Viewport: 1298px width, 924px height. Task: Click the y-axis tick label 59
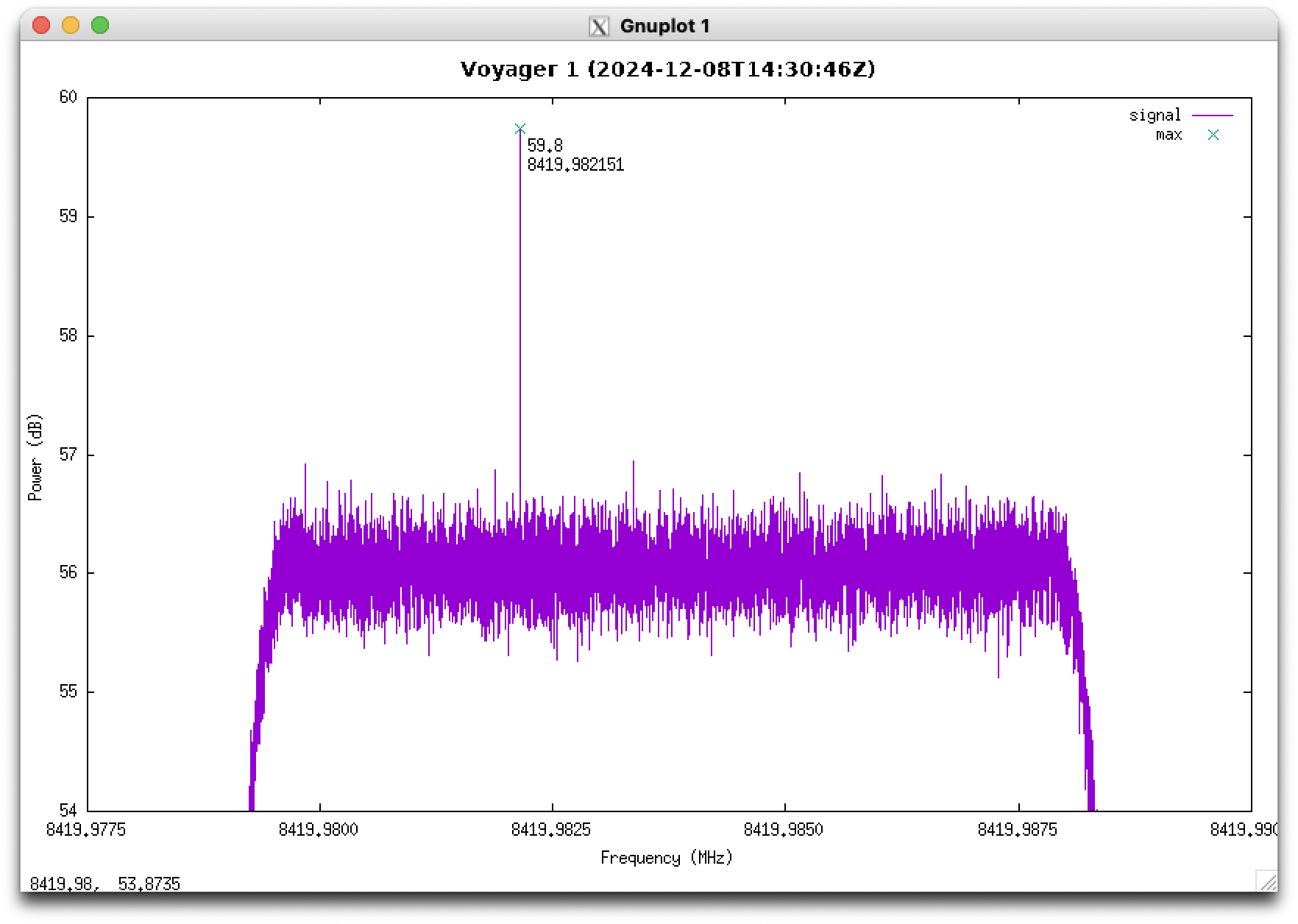pyautogui.click(x=68, y=216)
